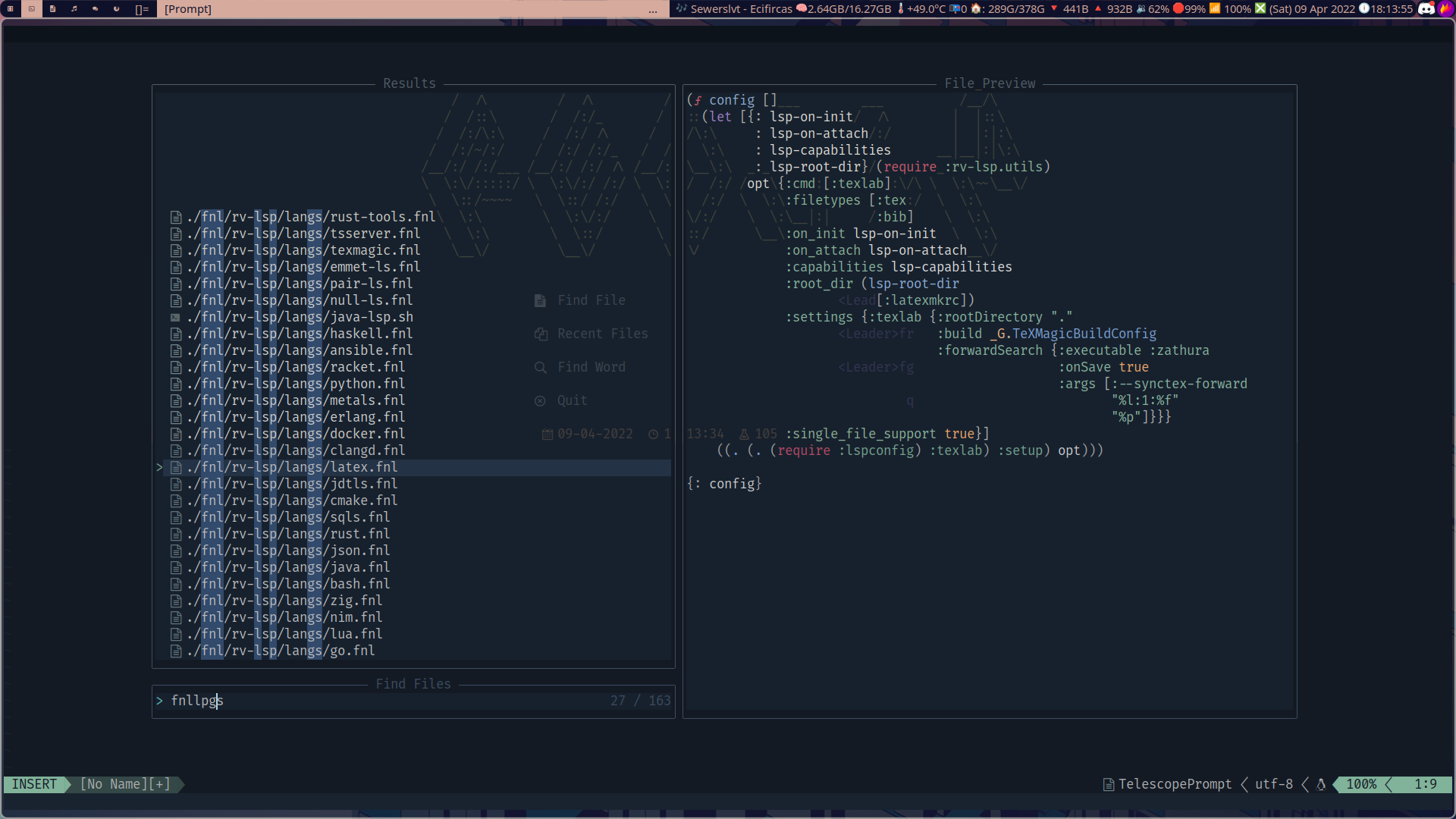Click the Sewerslvt now-playing music widget
The width and height of the screenshot is (1456, 819).
pyautogui.click(x=739, y=9)
